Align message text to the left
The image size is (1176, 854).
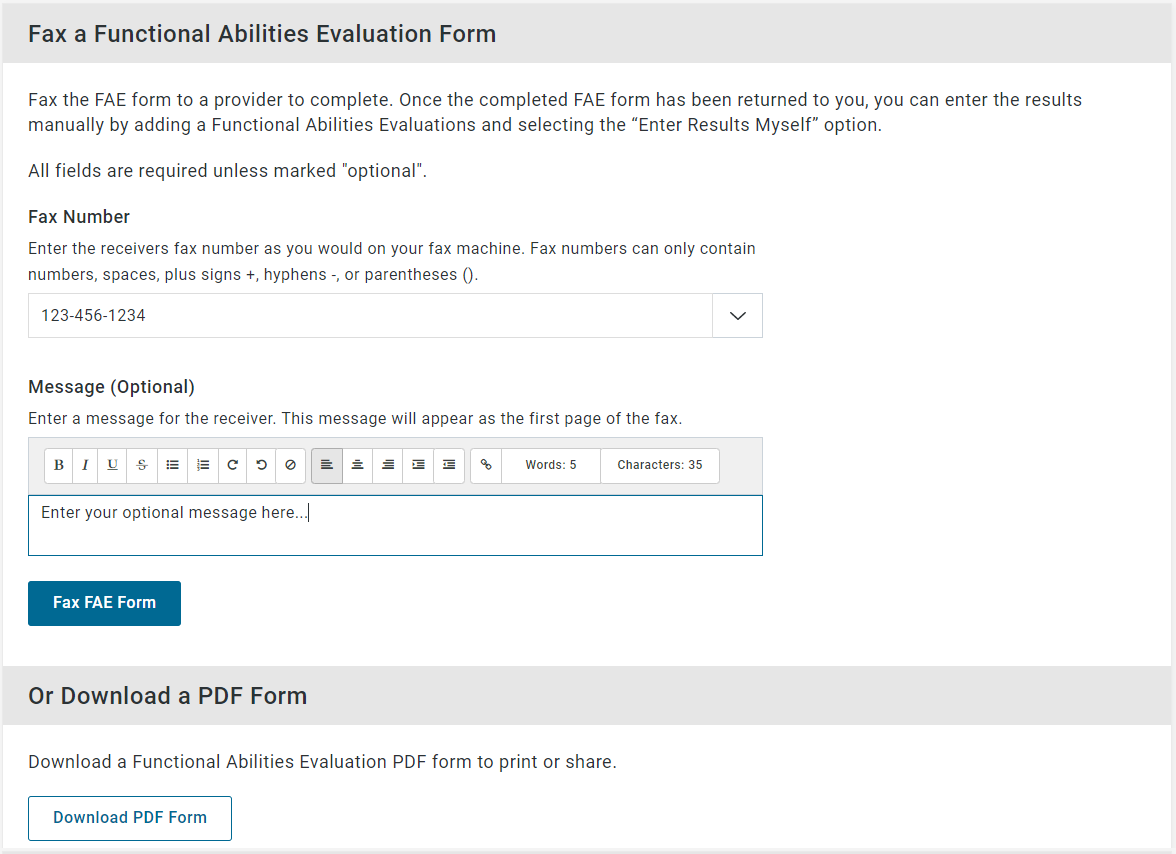[x=327, y=465]
